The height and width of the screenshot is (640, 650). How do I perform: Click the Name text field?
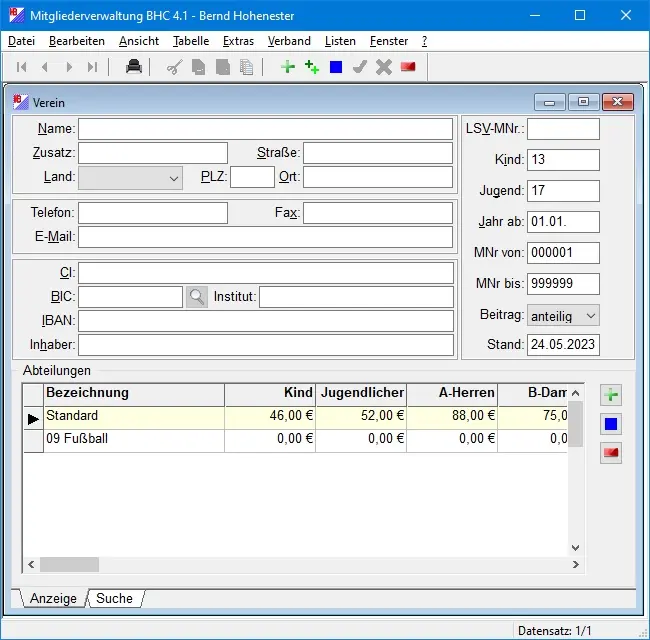[x=265, y=129]
